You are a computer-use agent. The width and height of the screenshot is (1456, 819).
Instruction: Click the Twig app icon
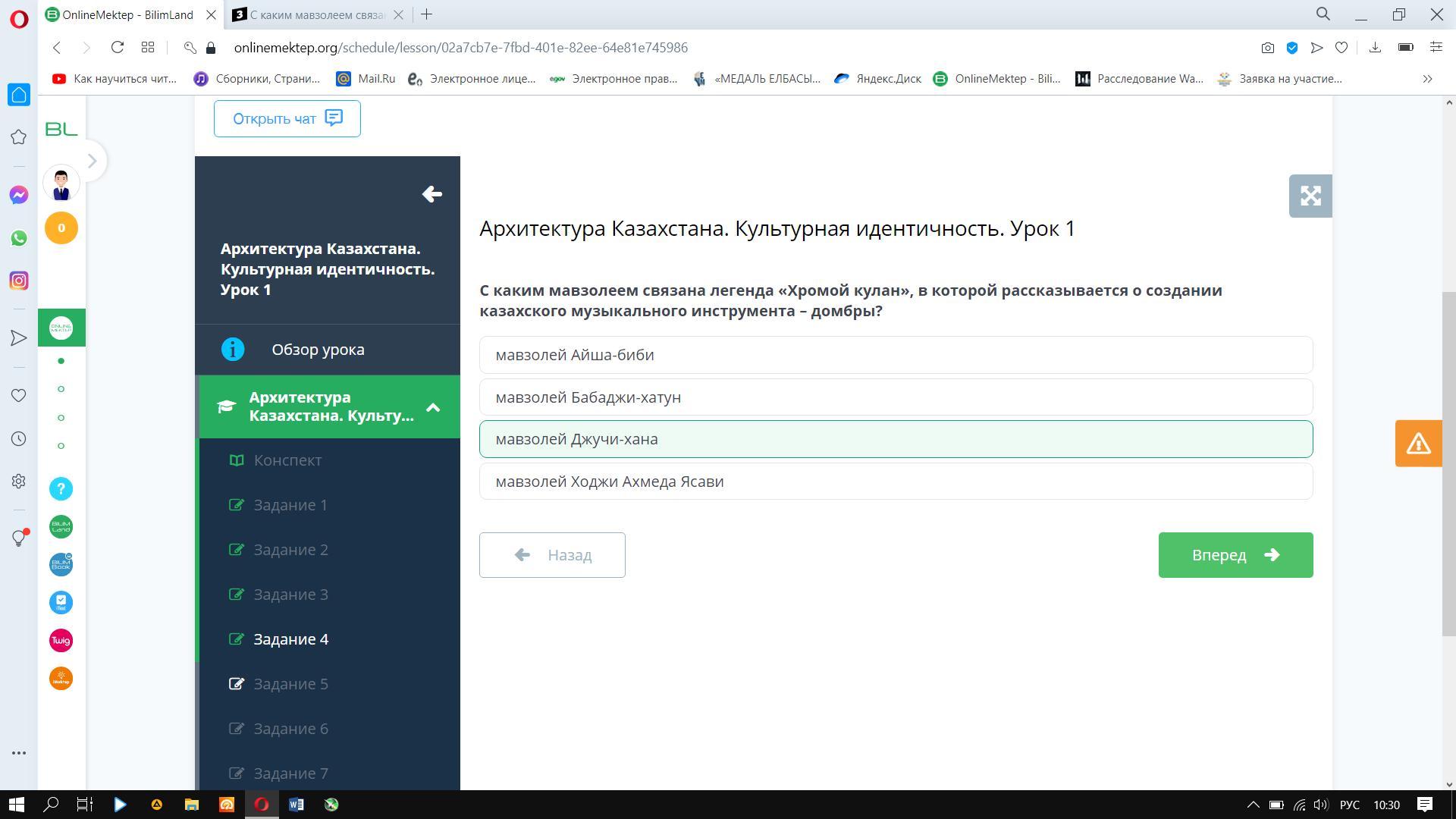click(61, 641)
